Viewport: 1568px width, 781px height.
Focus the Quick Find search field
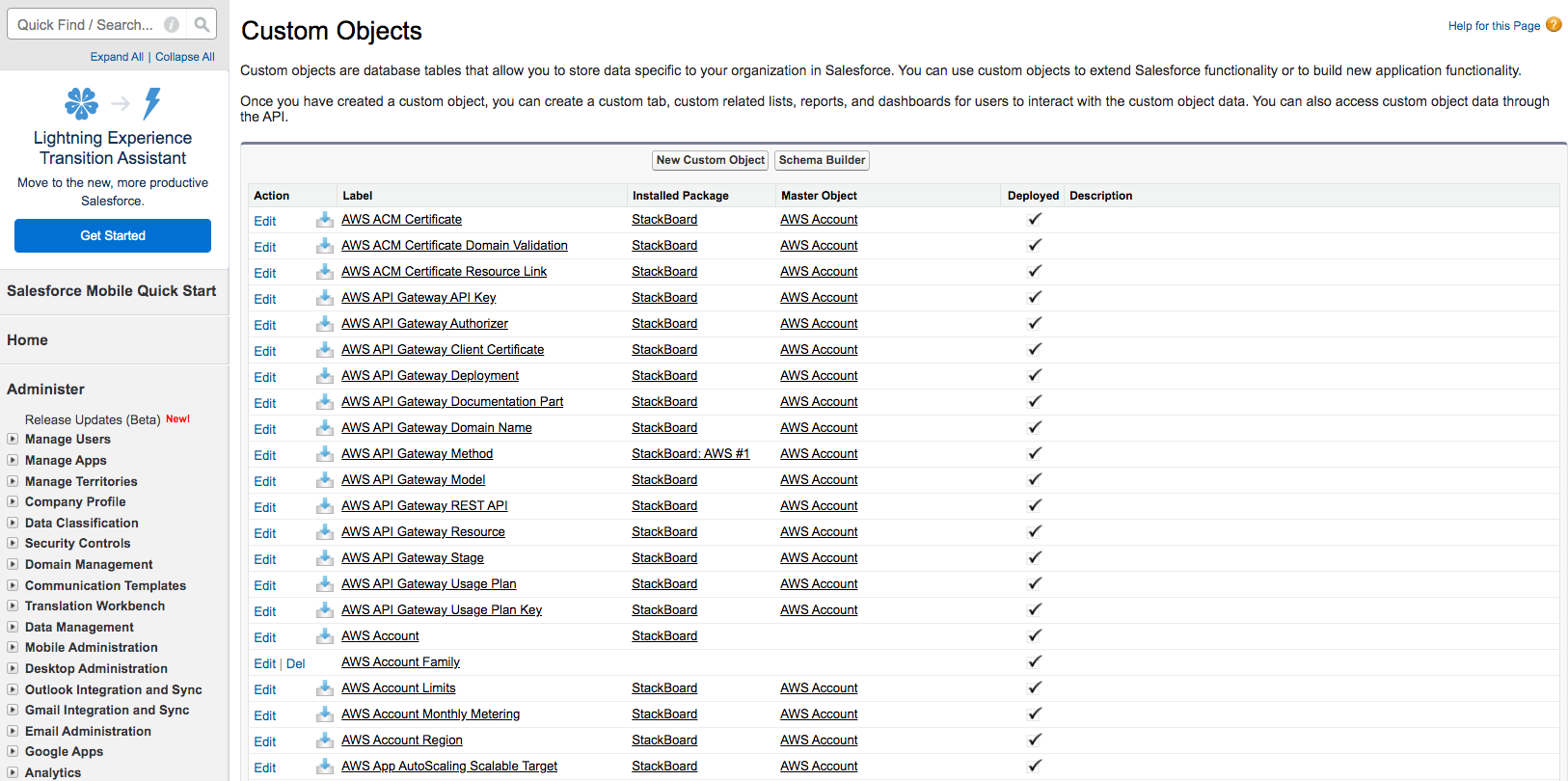click(87, 25)
